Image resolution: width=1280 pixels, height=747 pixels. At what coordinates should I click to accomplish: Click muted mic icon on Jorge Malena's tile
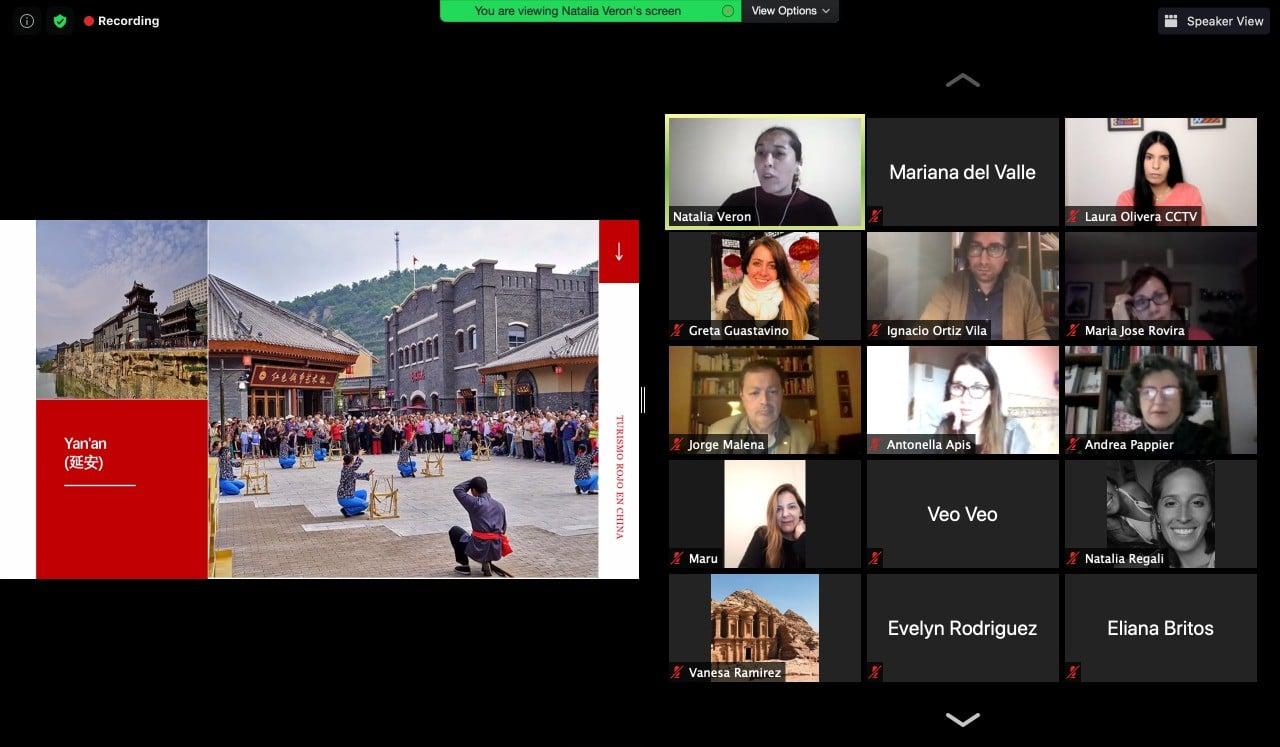coord(678,445)
